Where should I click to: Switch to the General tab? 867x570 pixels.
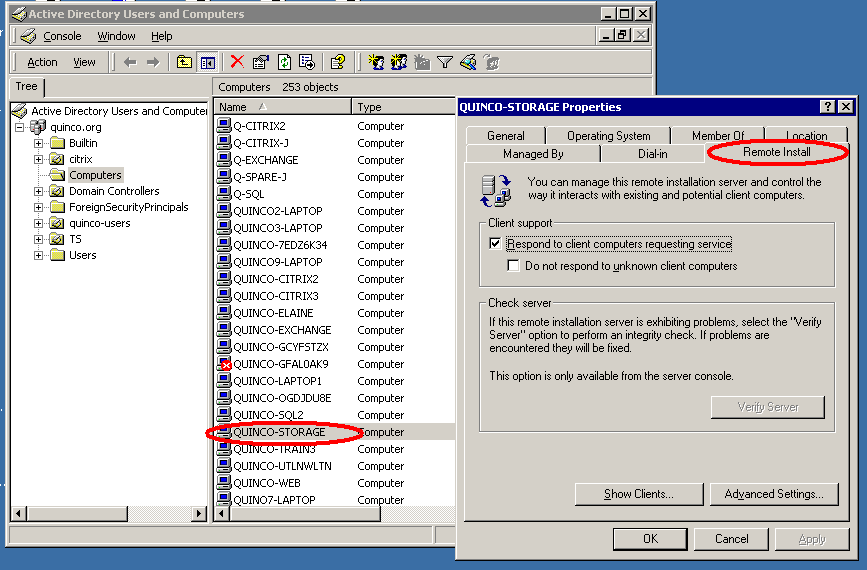pos(505,135)
